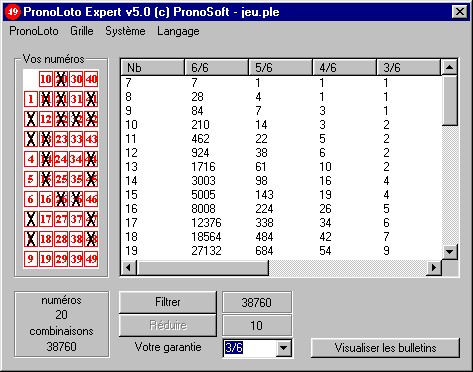The width and height of the screenshot is (473, 372).
Task: Click the greyed Réduire button
Action: coord(168,325)
